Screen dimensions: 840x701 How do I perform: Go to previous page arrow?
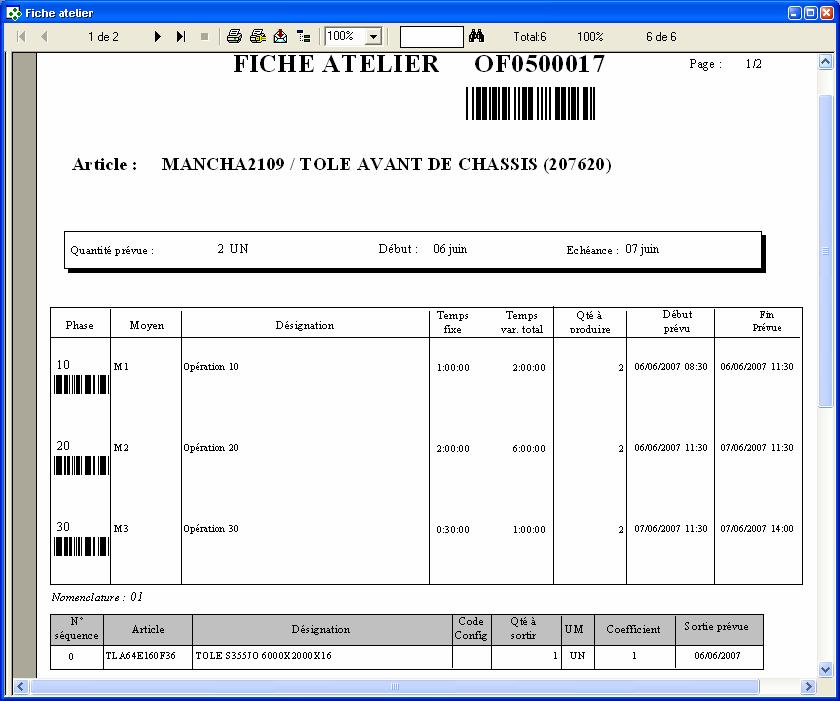(44, 36)
